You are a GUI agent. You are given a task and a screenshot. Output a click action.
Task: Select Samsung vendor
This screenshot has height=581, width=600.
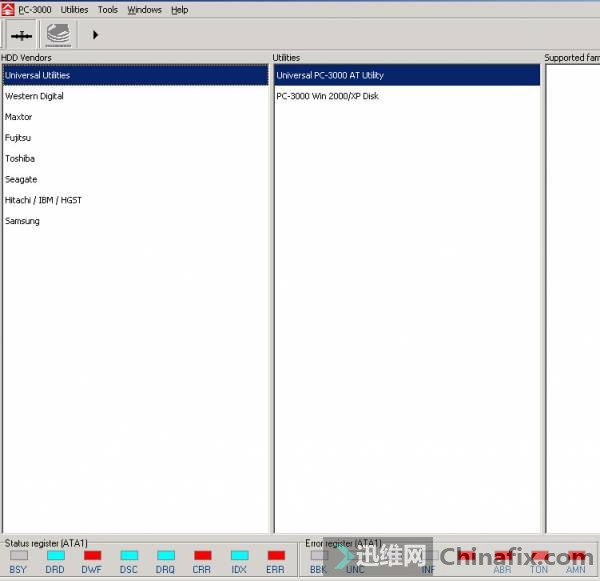click(135, 221)
